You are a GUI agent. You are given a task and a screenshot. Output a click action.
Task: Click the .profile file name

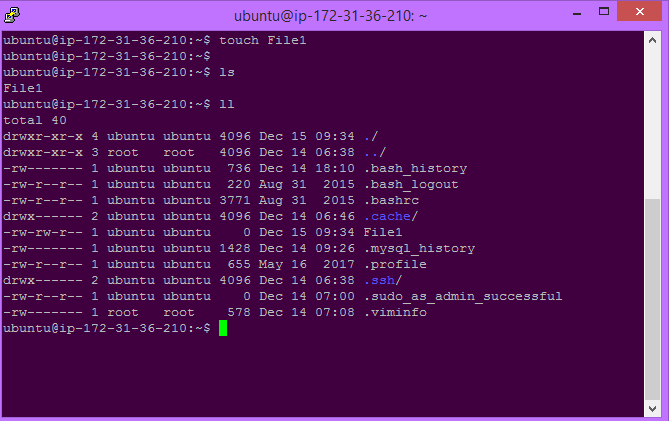395,264
